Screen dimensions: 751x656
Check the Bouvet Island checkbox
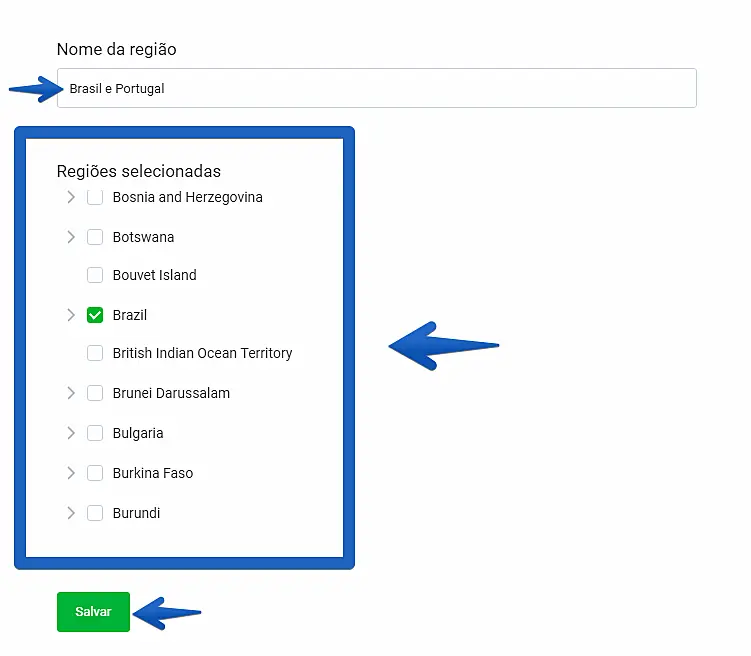pyautogui.click(x=95, y=275)
